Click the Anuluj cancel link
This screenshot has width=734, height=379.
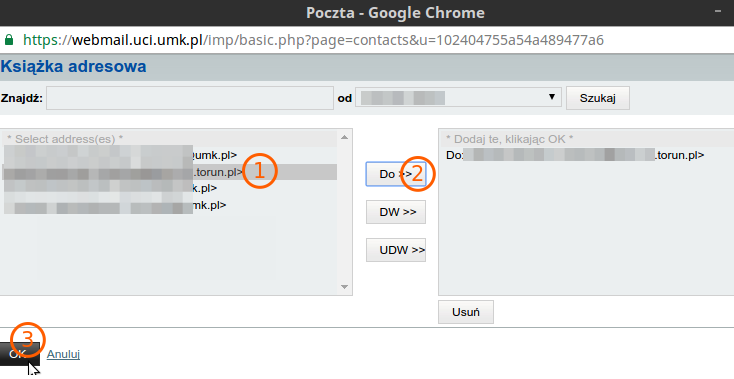[x=63, y=354]
